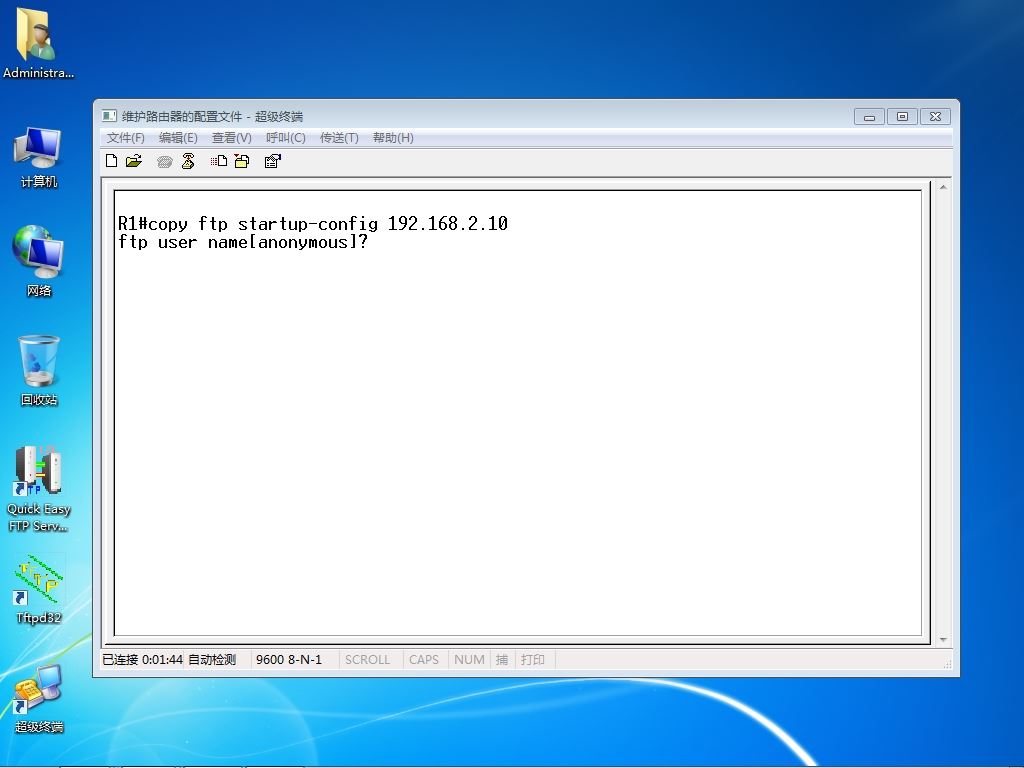Click the New connection toolbar icon
The height and width of the screenshot is (768, 1024).
tap(112, 161)
